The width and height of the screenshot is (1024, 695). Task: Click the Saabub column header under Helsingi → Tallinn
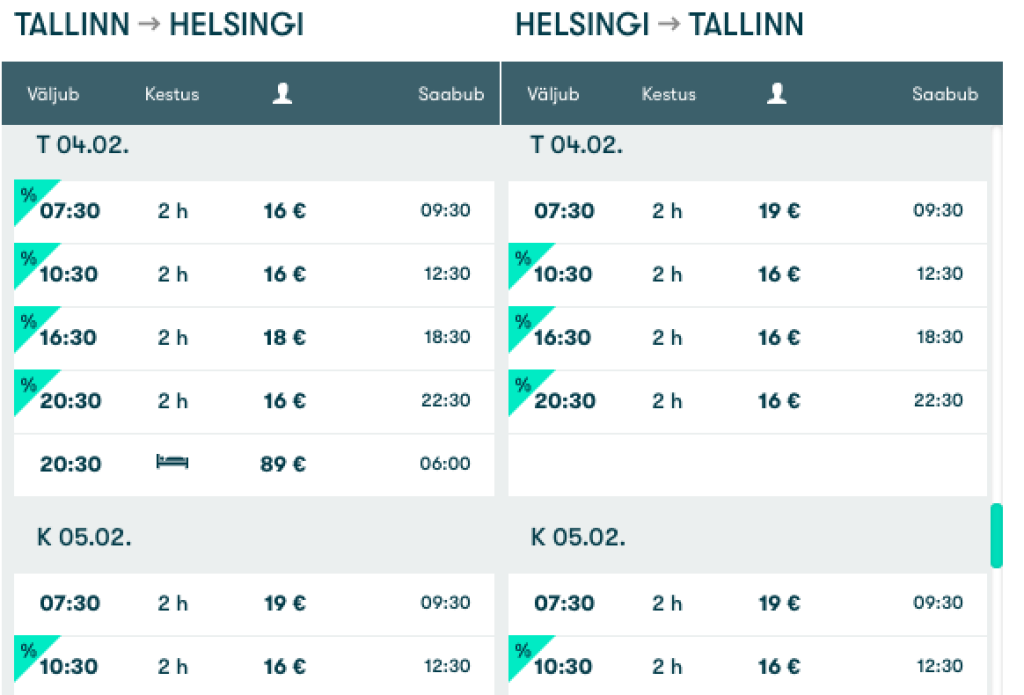click(944, 95)
